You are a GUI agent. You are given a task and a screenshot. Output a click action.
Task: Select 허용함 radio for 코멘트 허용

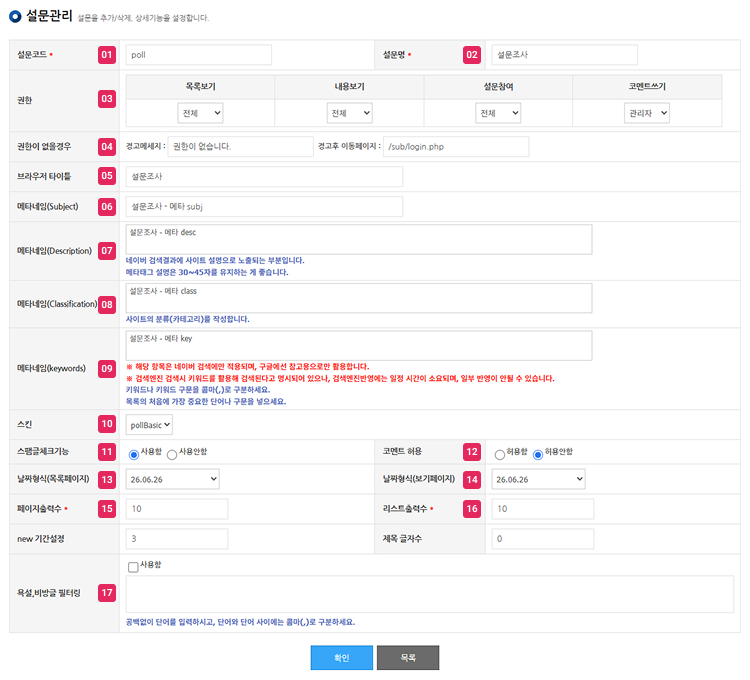pyautogui.click(x=499, y=455)
